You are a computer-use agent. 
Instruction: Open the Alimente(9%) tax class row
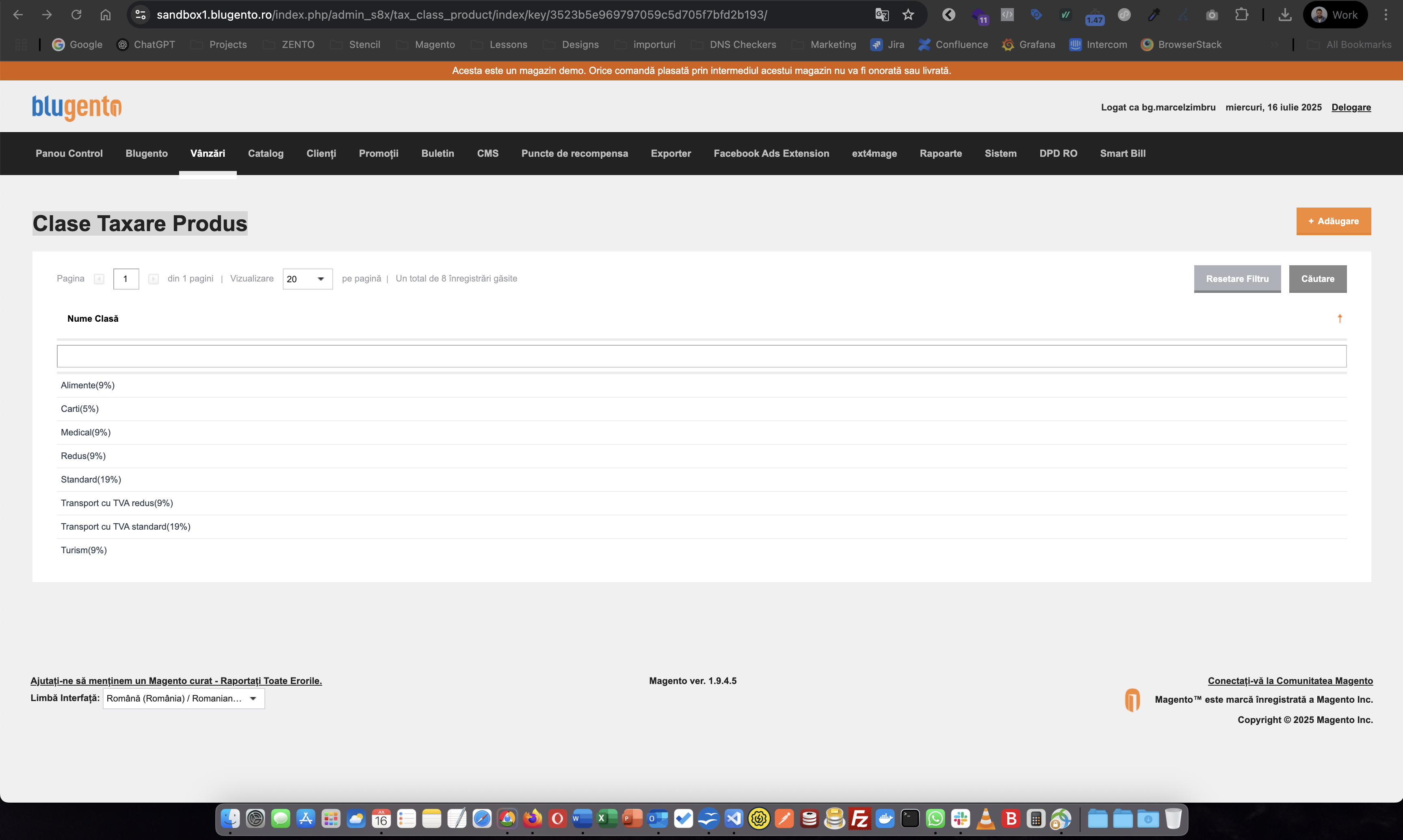(701, 385)
